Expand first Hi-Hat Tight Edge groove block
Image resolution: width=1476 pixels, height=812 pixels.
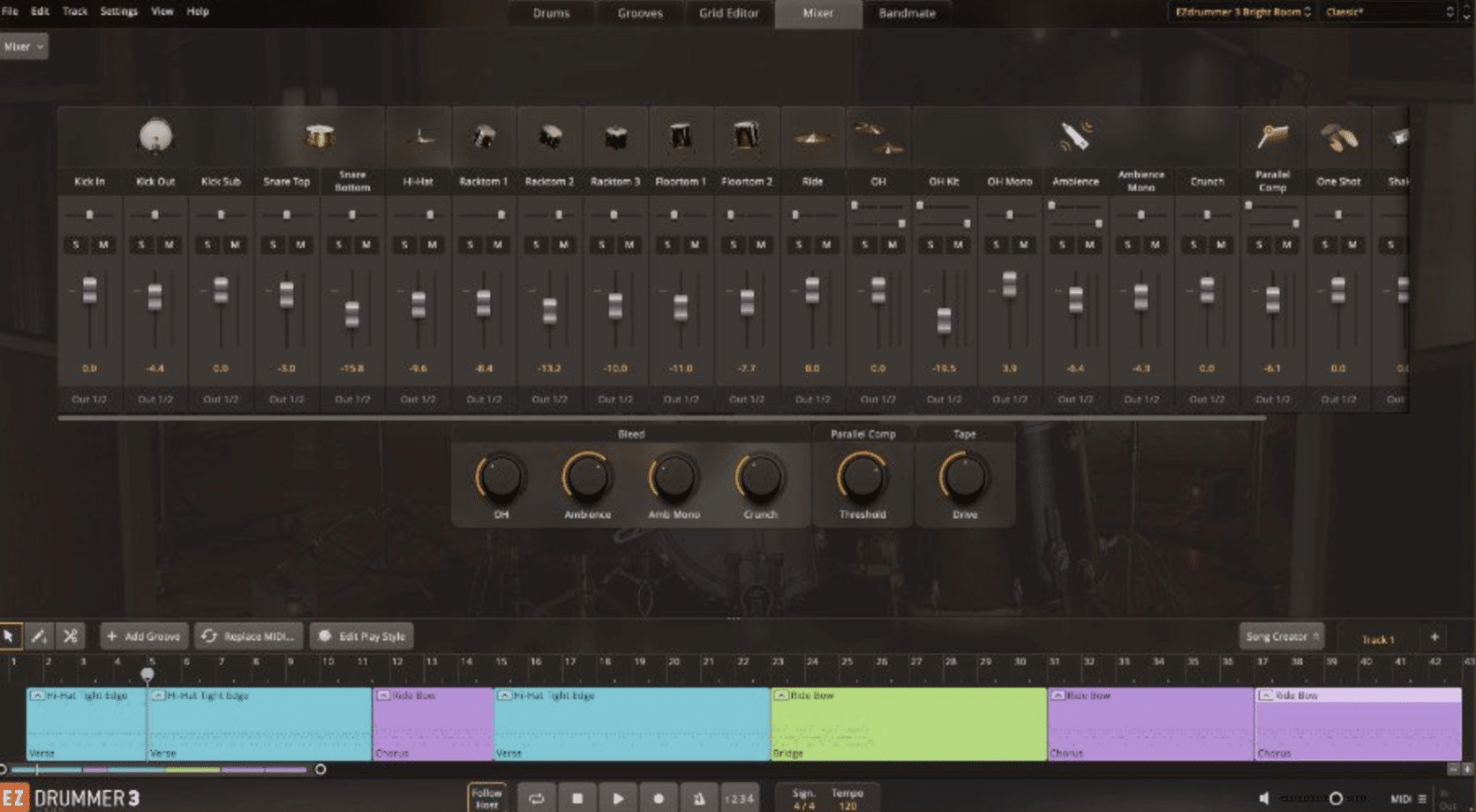pos(37,695)
